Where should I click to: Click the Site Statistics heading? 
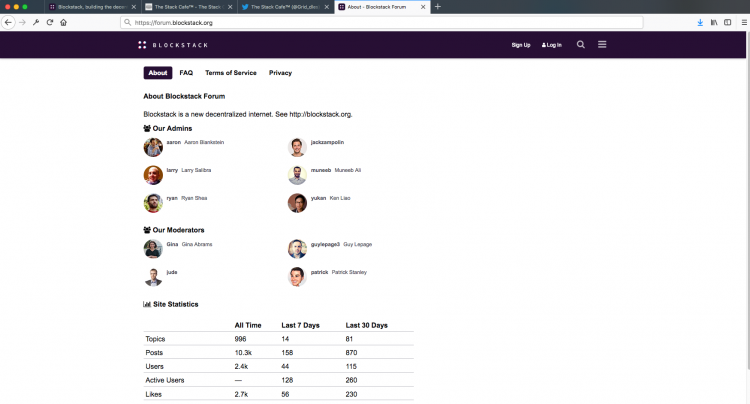click(171, 304)
